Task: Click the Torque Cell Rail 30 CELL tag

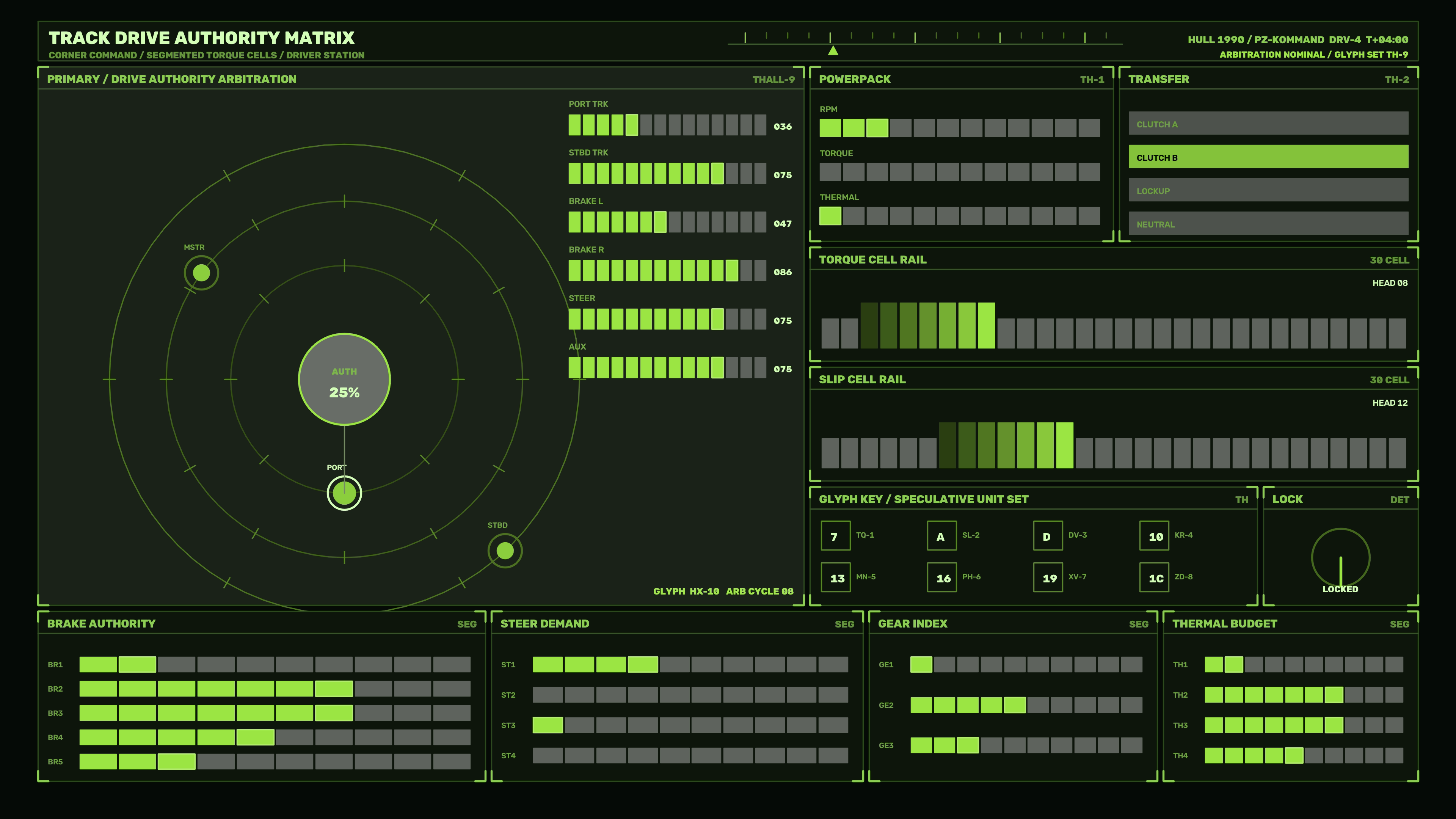Action: click(1389, 260)
